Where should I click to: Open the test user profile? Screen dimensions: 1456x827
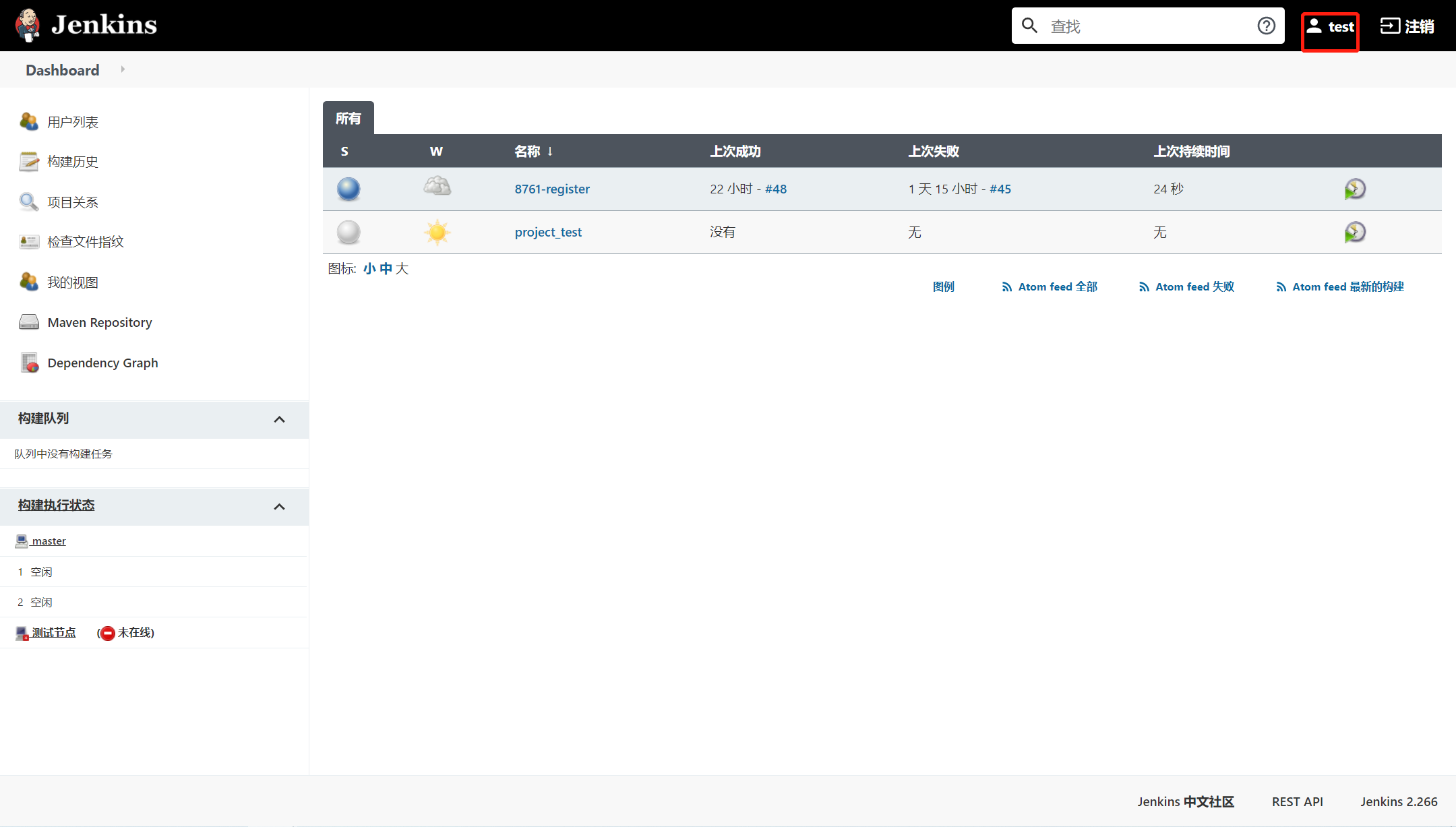tap(1329, 26)
